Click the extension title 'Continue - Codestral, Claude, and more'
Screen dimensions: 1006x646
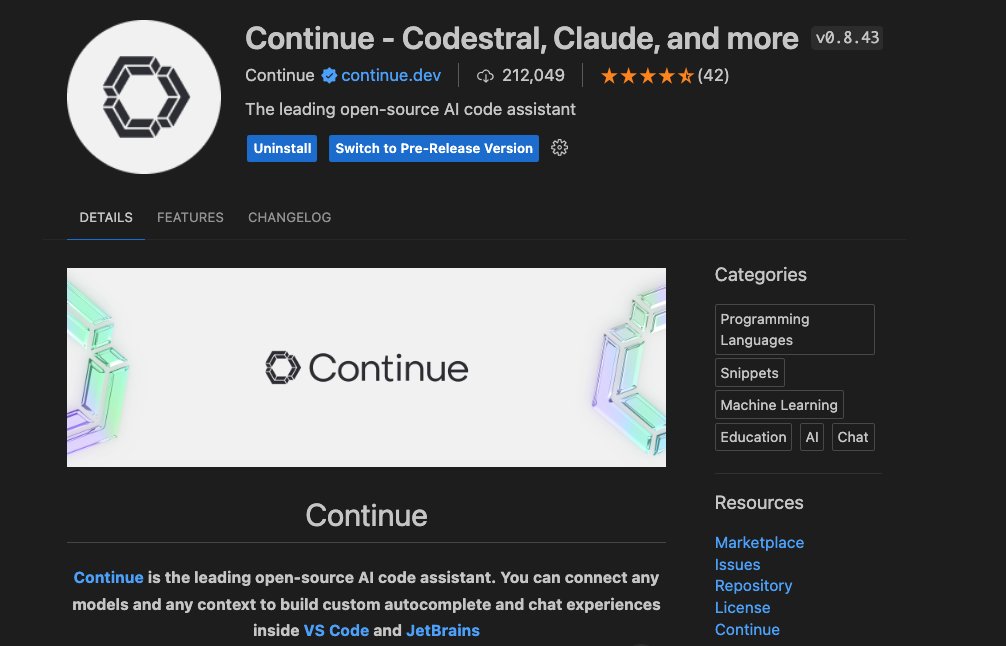[x=522, y=38]
